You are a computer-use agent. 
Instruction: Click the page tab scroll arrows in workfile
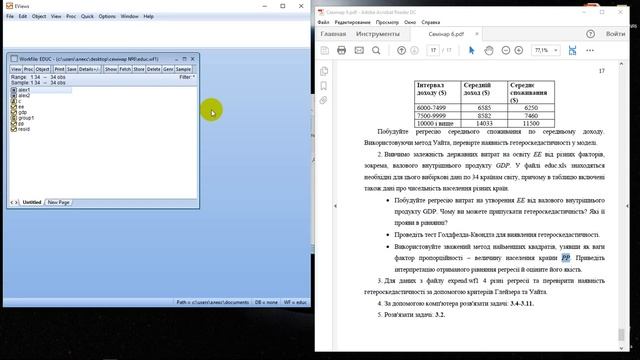point(14,202)
